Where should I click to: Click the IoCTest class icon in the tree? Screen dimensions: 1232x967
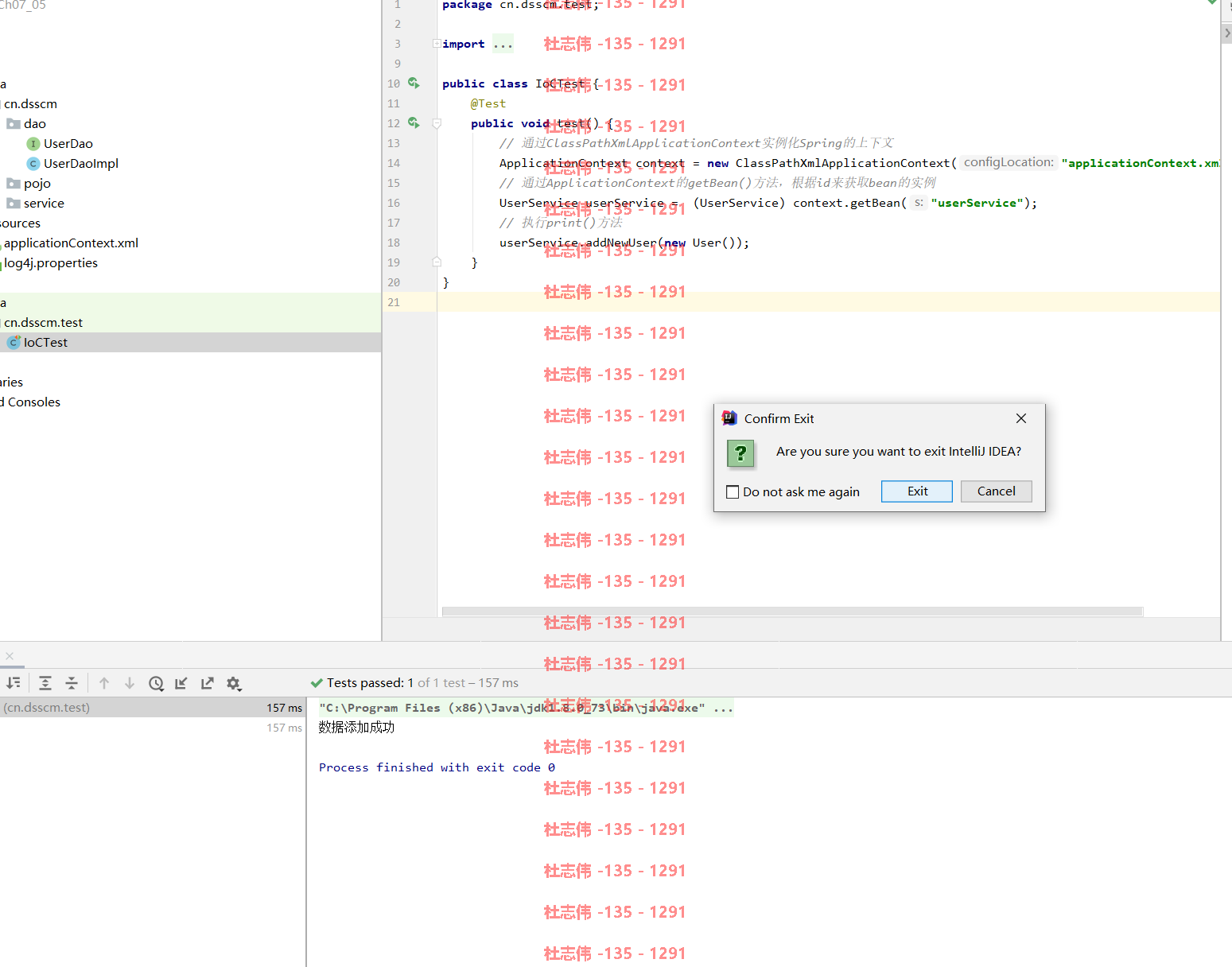14,343
